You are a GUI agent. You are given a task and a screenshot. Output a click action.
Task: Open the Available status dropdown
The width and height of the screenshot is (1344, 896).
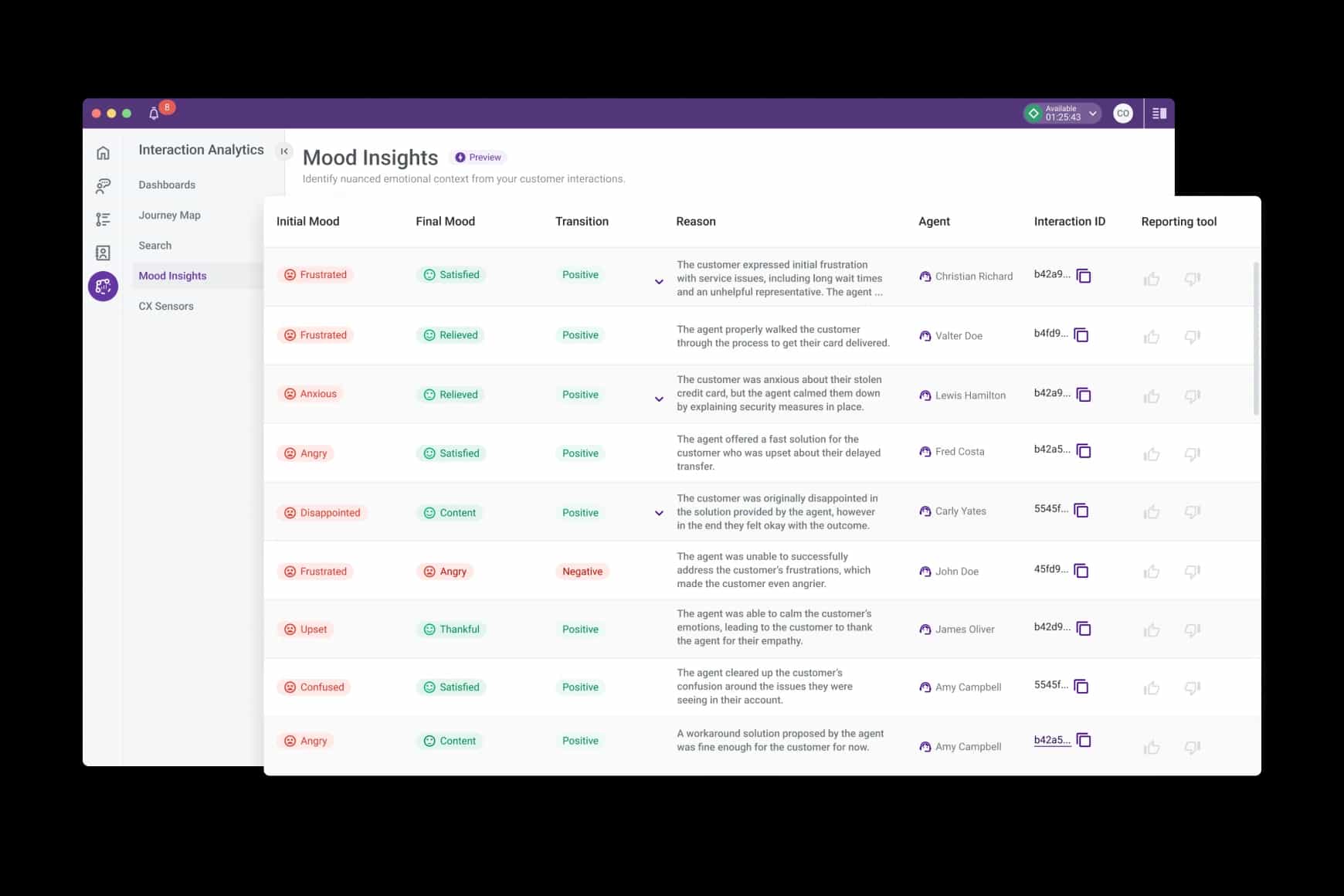pyautogui.click(x=1093, y=113)
